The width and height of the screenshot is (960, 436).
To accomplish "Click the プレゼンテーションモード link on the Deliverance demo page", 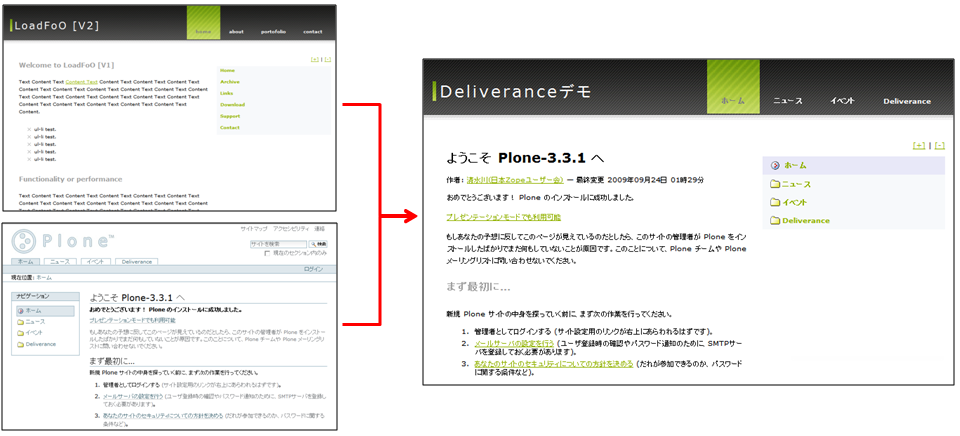I will pyautogui.click(x=504, y=217).
